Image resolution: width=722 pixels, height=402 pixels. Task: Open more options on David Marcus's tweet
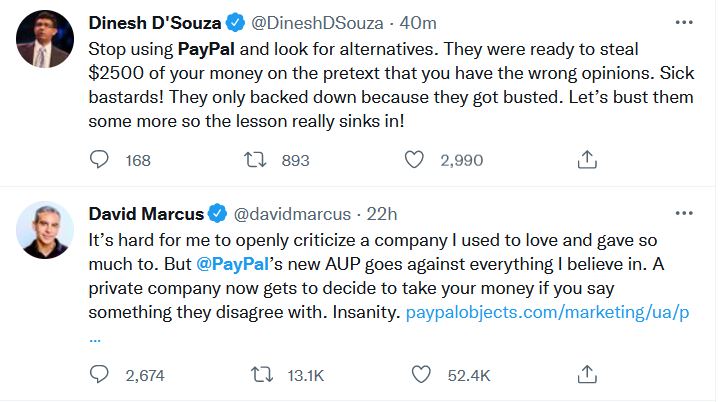pos(684,213)
